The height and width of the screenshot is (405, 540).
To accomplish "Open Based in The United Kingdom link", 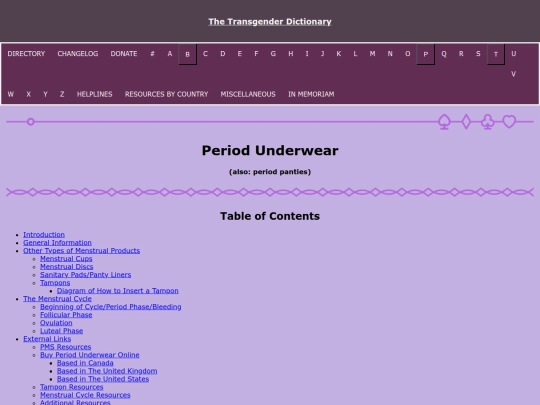I will [107, 371].
